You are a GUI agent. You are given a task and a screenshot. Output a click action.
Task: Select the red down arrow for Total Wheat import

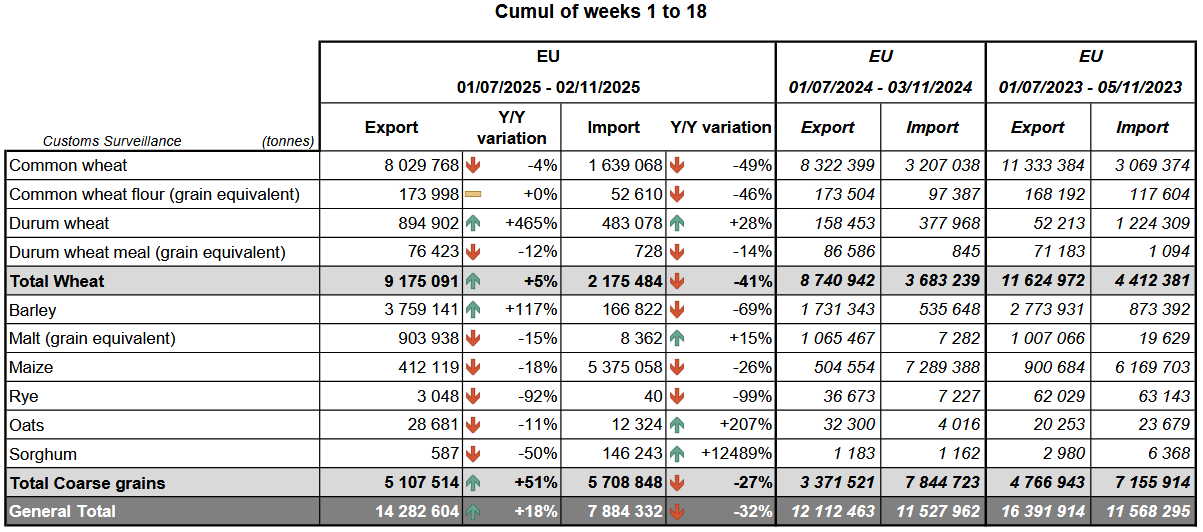(x=677, y=281)
